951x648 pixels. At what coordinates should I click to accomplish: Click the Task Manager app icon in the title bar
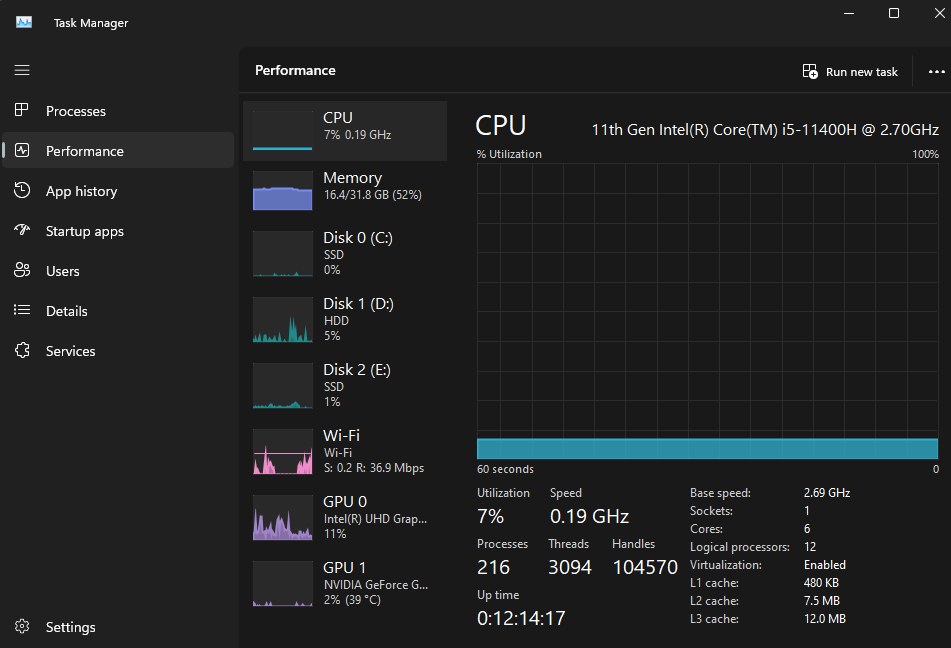(x=24, y=22)
